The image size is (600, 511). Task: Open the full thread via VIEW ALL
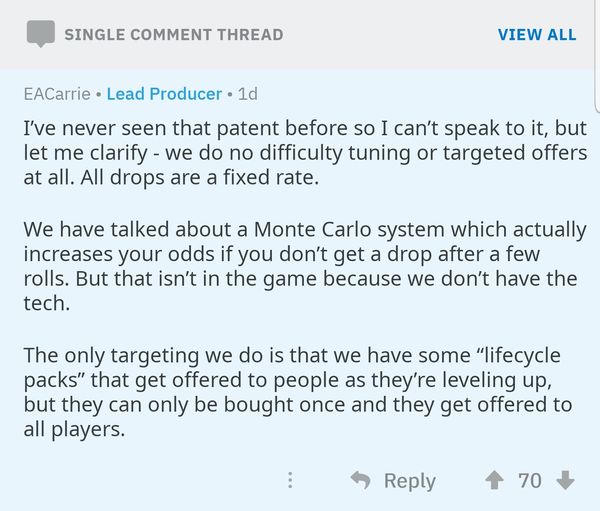coord(537,35)
